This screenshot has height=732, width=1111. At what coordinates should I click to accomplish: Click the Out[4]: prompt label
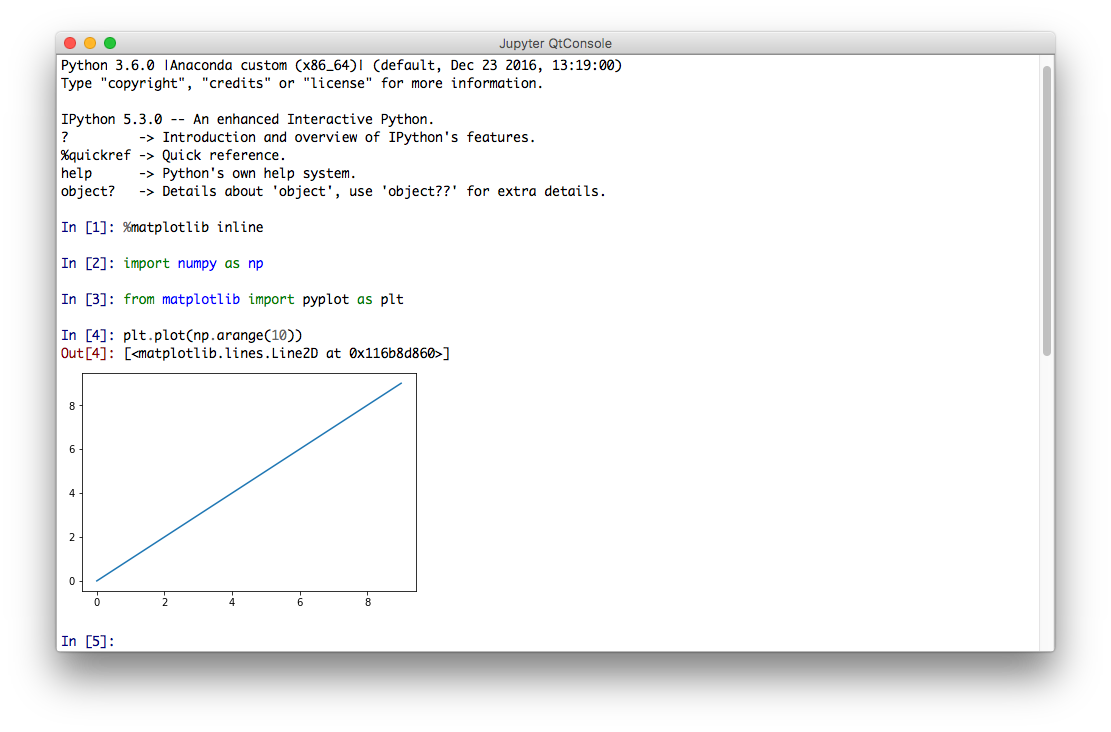pyautogui.click(x=88, y=354)
